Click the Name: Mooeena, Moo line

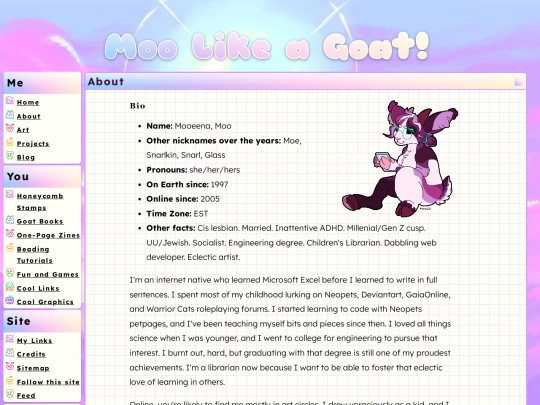189,126
